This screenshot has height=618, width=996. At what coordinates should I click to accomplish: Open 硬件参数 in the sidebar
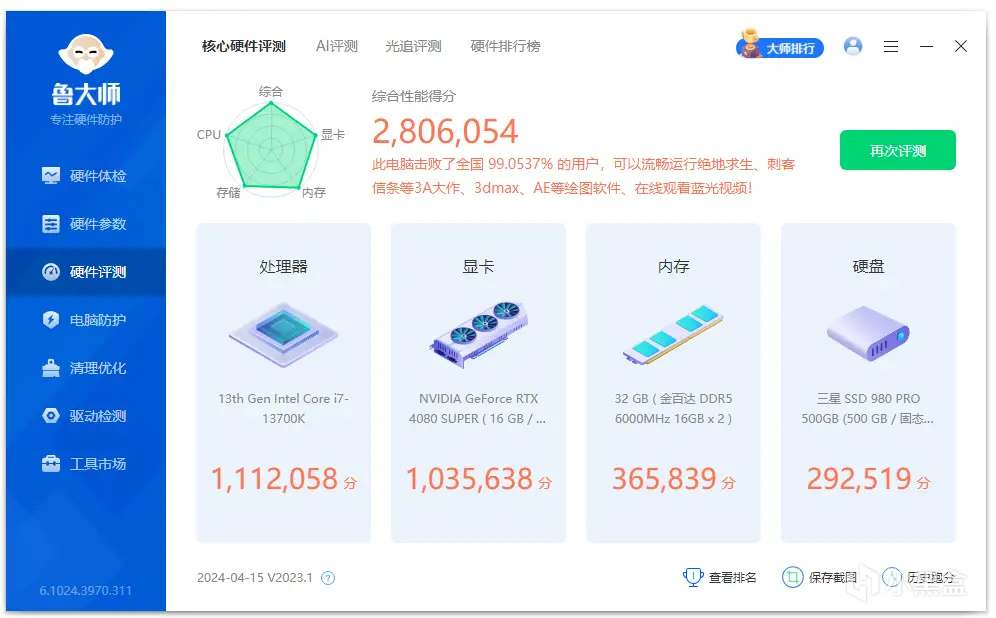point(86,224)
